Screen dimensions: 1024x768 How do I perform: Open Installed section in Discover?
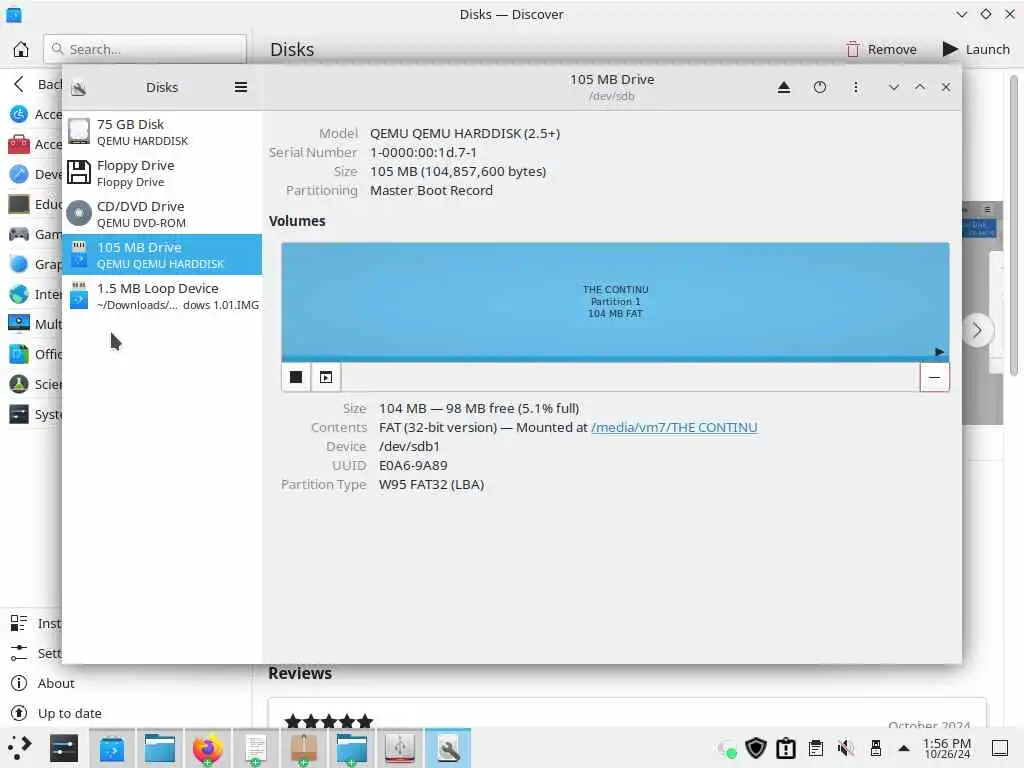click(x=34, y=624)
